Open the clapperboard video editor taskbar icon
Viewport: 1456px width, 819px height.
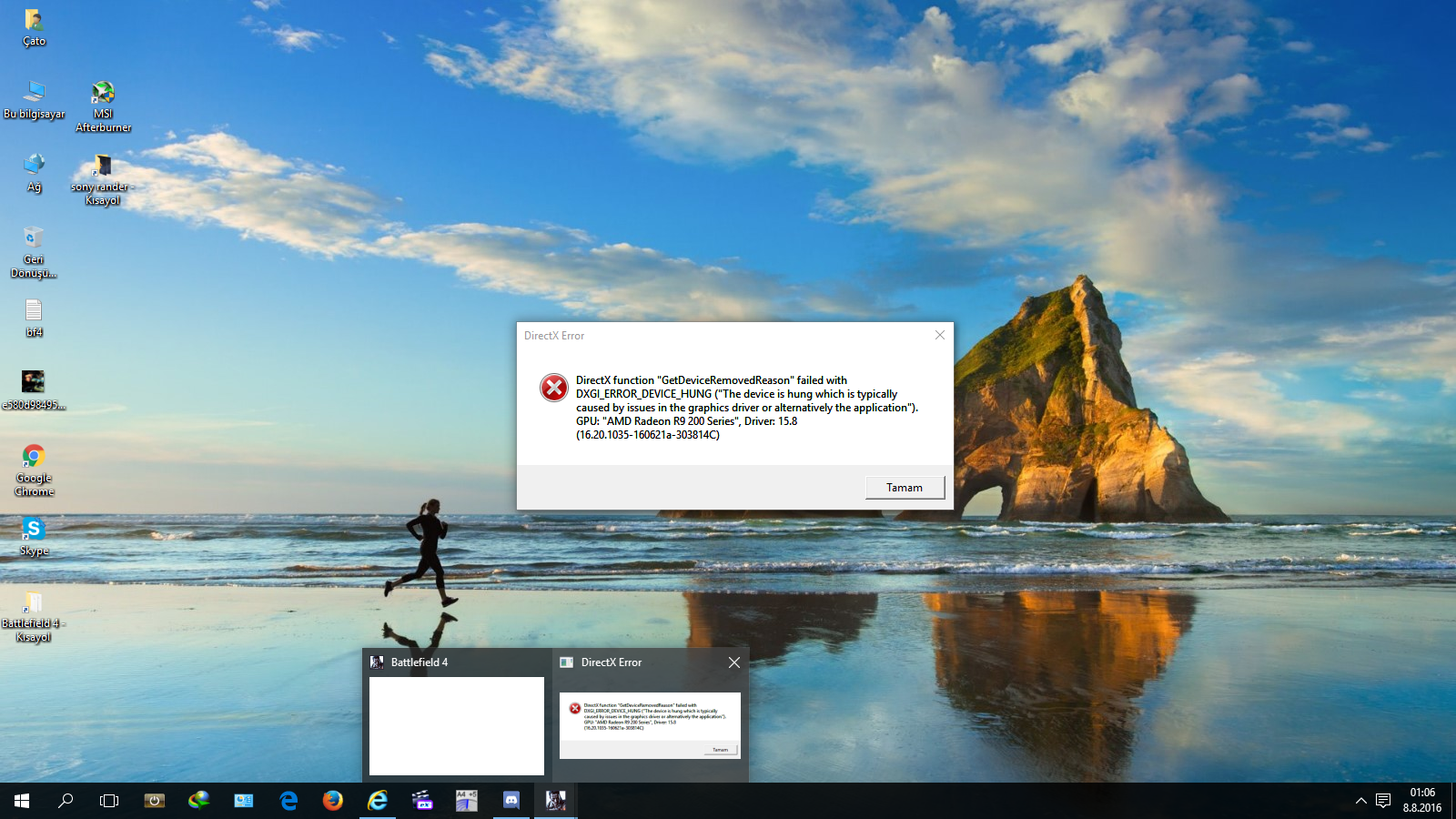tap(422, 801)
